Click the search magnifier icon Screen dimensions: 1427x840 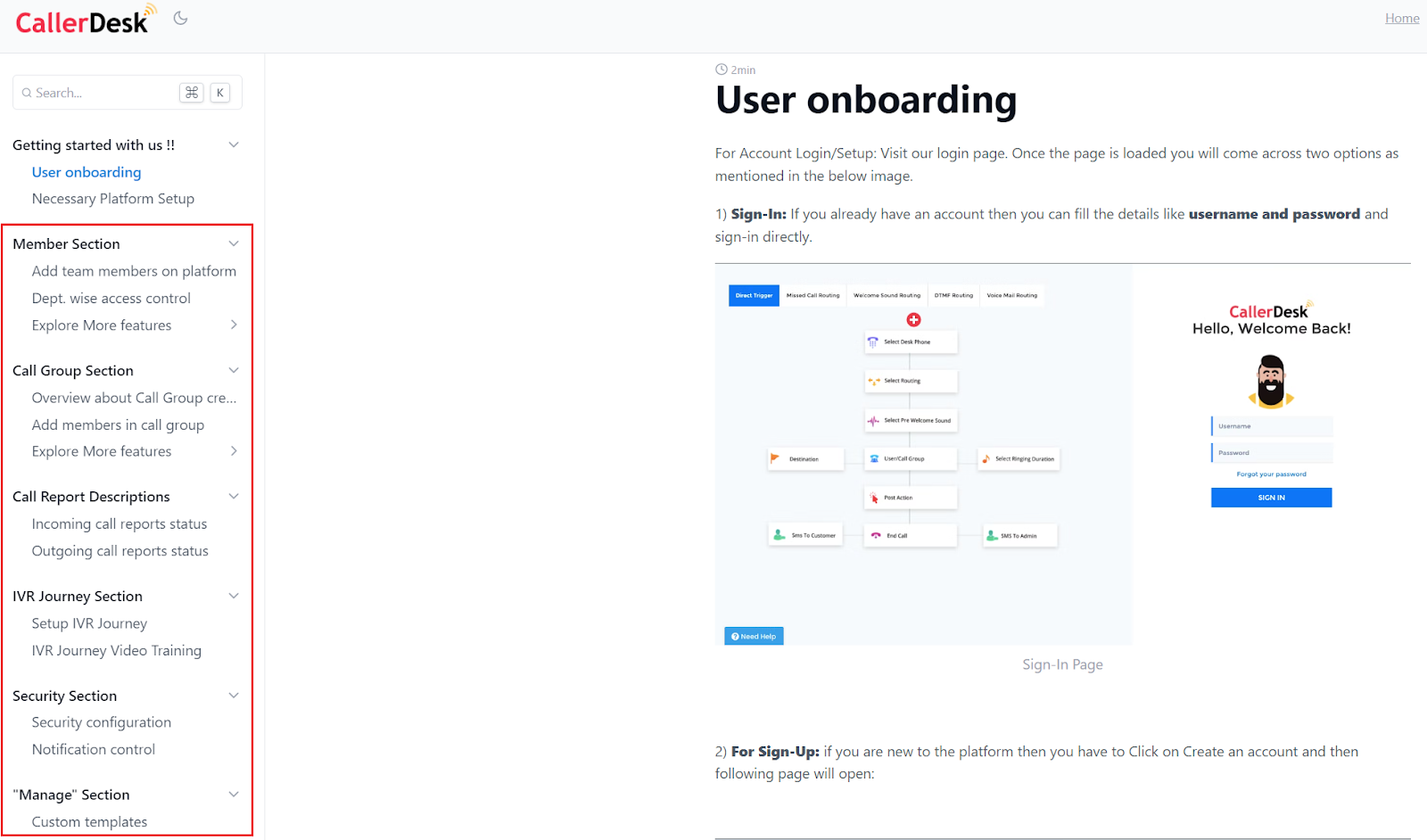coord(27,93)
